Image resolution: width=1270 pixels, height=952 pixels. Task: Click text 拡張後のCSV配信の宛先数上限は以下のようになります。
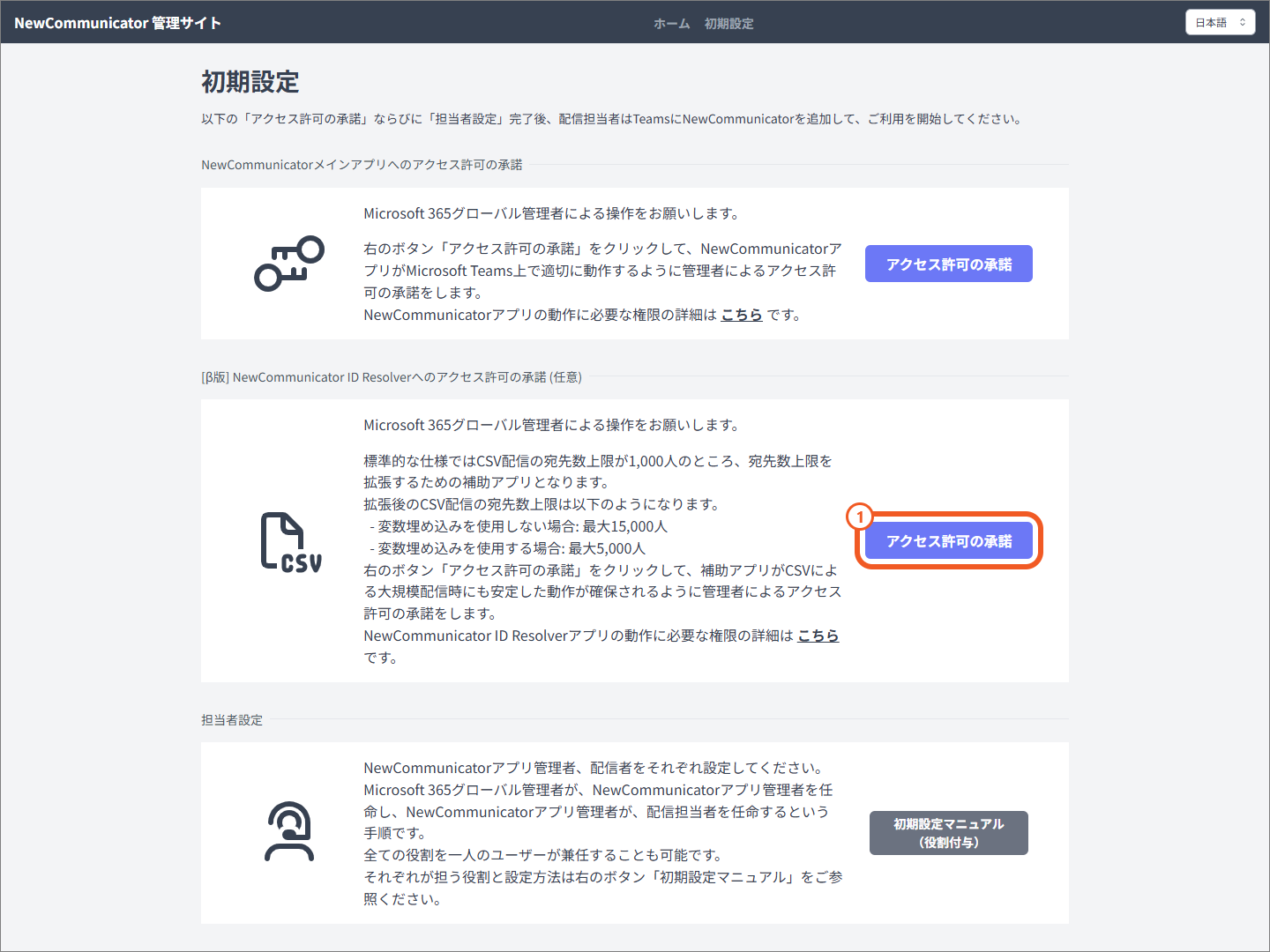(544, 504)
